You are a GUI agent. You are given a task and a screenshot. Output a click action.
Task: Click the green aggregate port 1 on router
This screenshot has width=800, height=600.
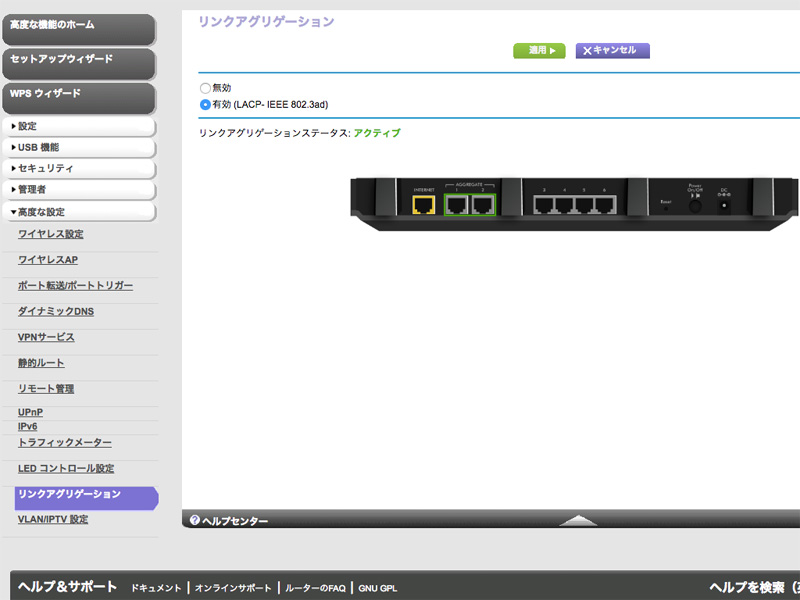(457, 205)
